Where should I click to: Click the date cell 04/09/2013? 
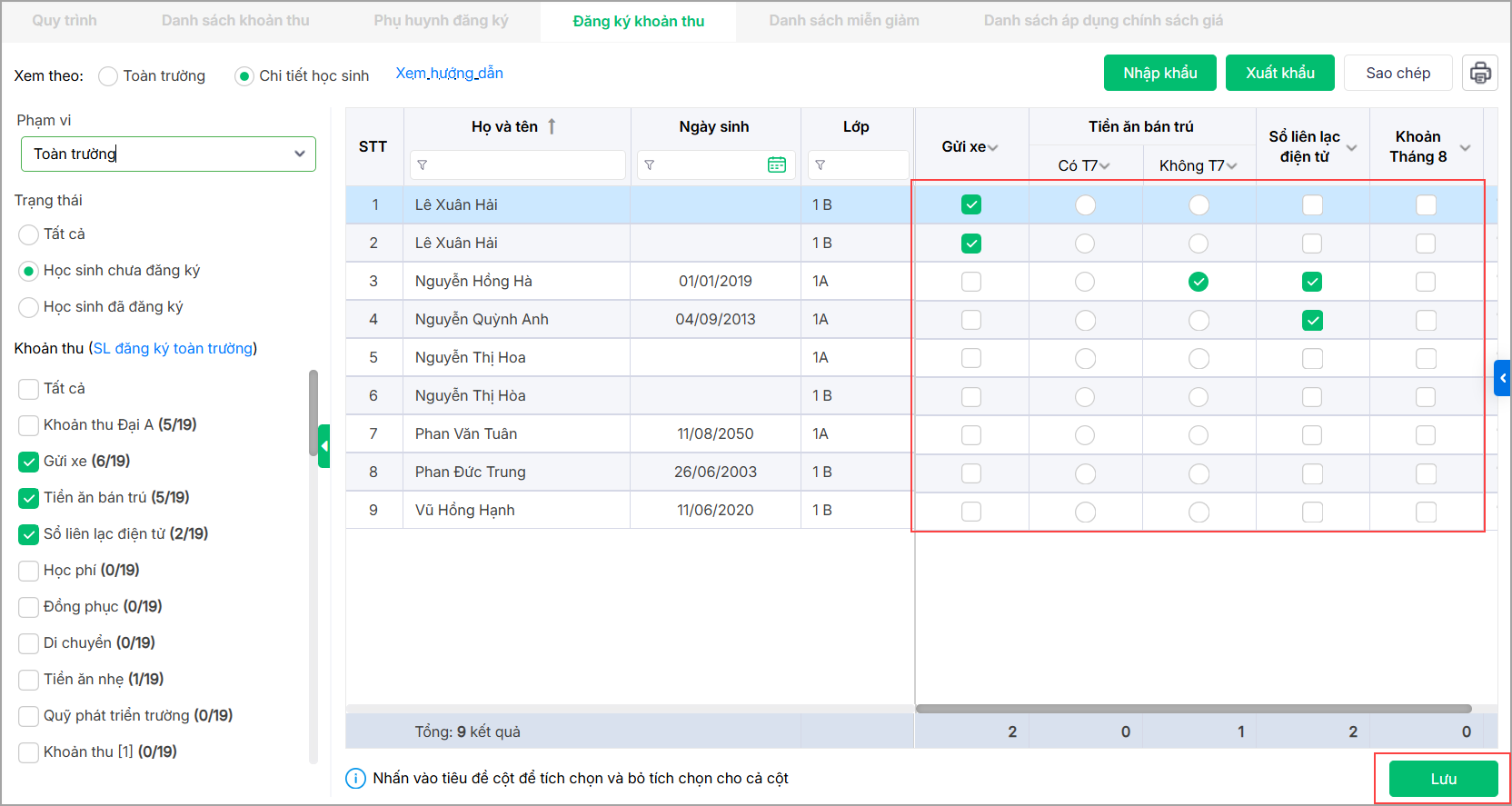click(716, 320)
